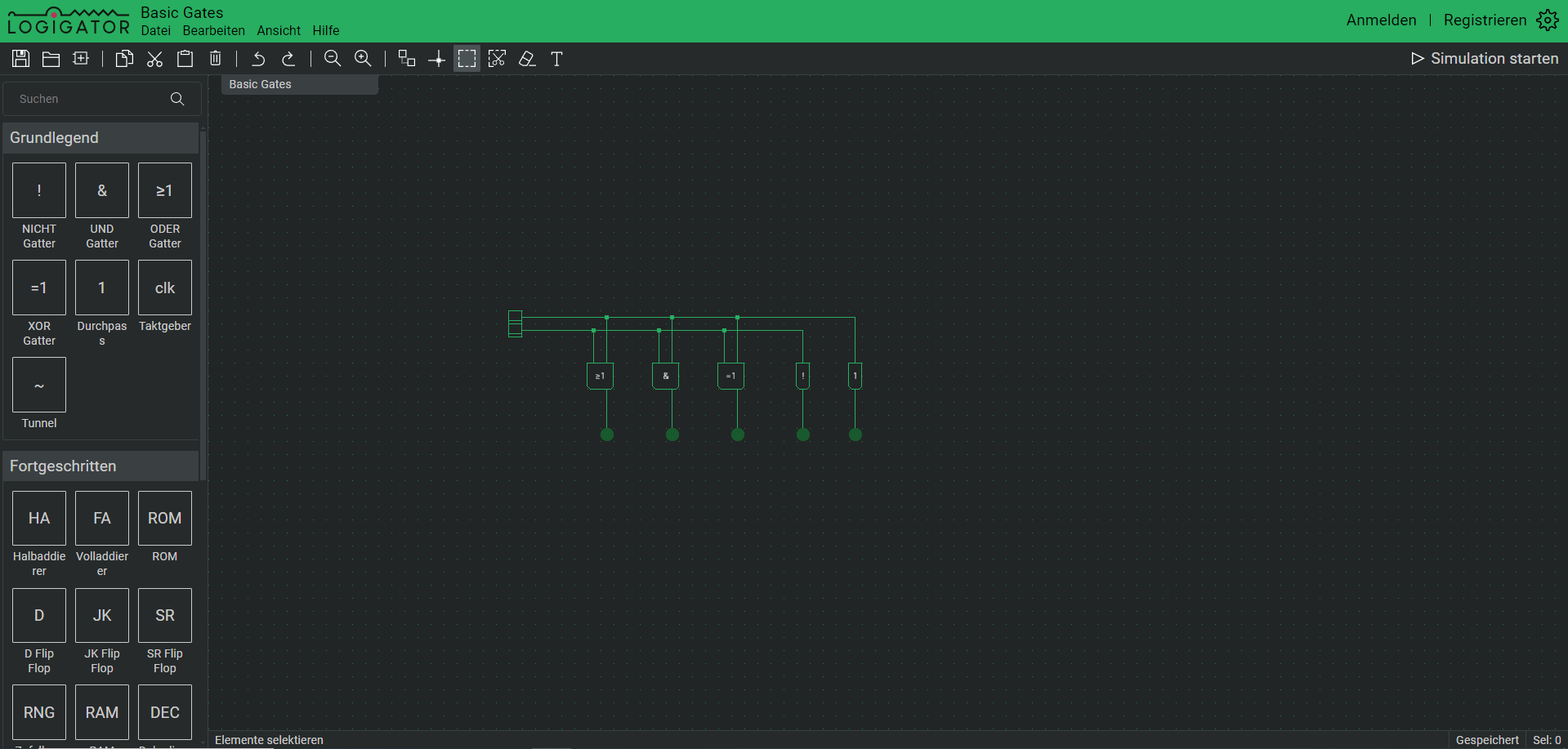Open the Registrieren link
This screenshot has width=1568, height=749.
[x=1485, y=20]
